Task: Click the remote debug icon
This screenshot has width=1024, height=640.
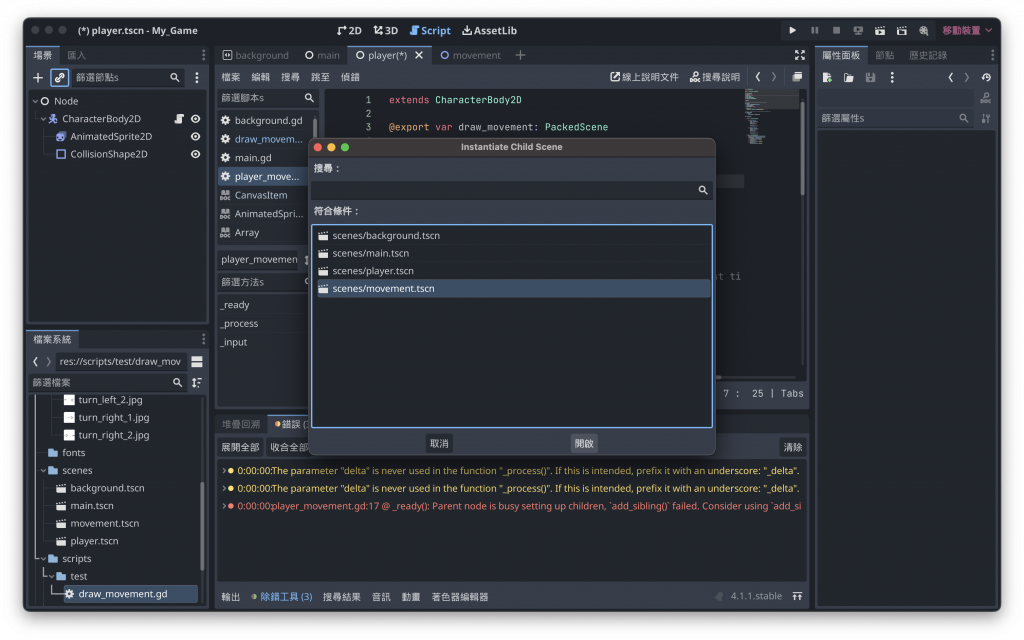Action: click(x=858, y=30)
